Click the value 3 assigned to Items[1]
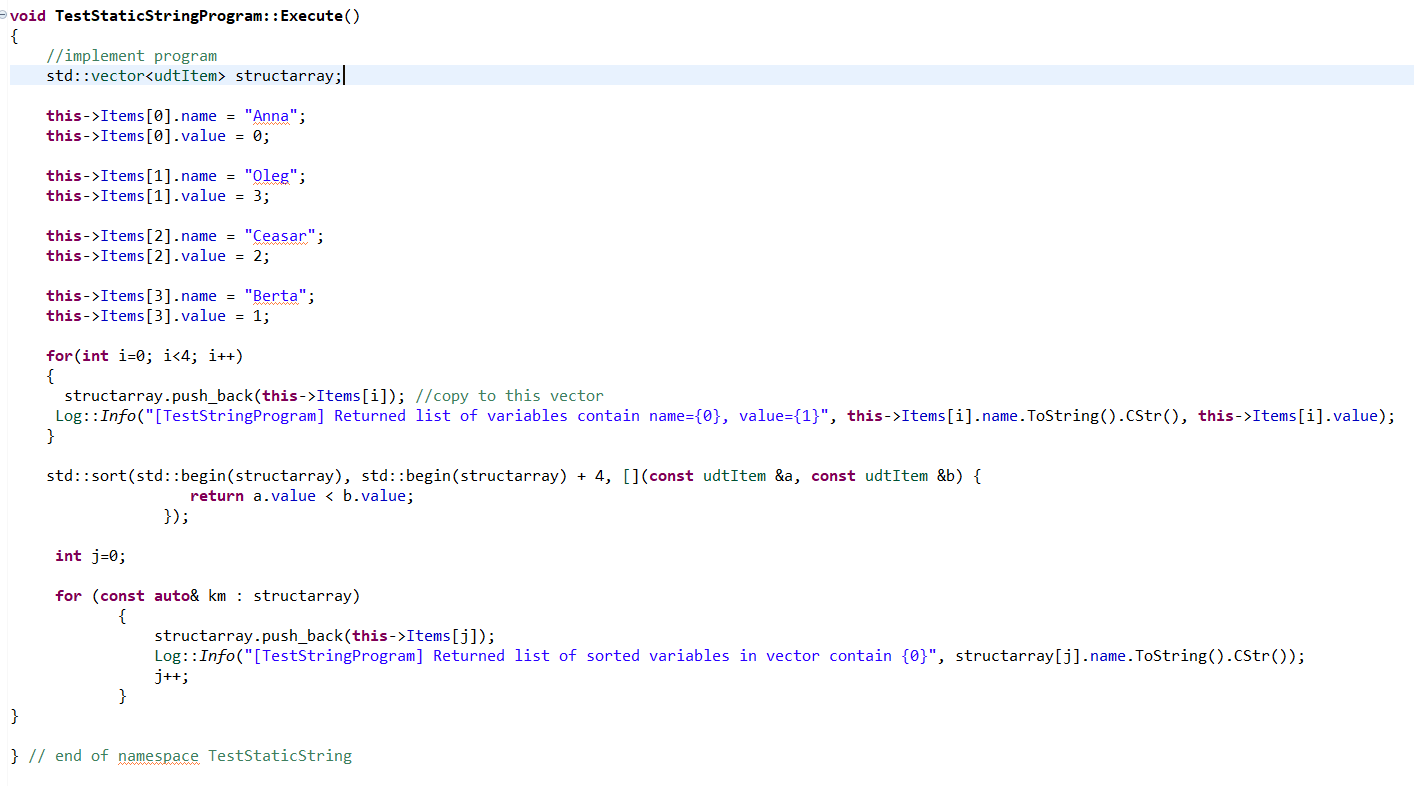Viewport: 1414px width, 786px height. 257,196
